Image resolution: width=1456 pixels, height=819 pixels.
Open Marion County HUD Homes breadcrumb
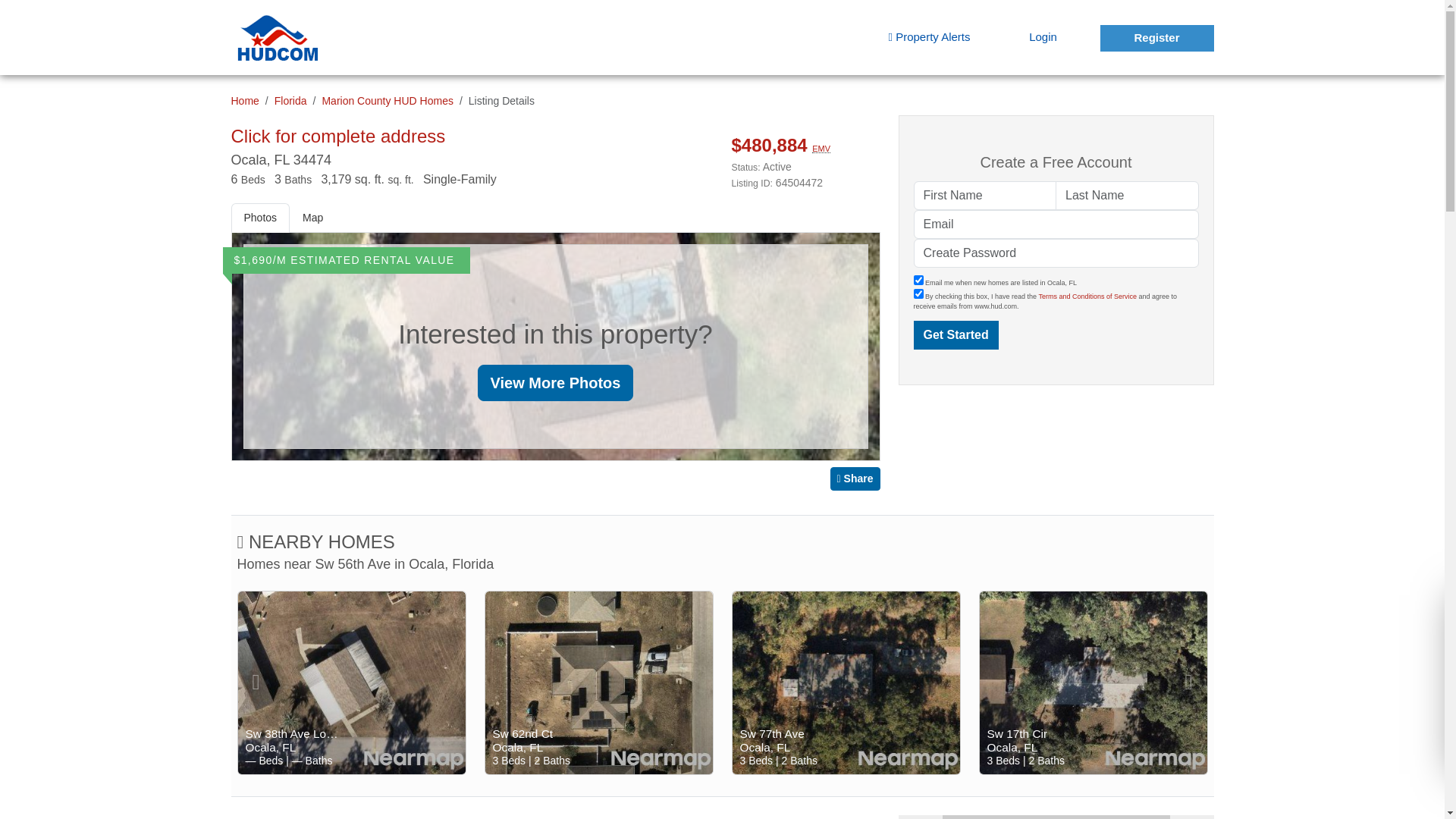point(387,101)
